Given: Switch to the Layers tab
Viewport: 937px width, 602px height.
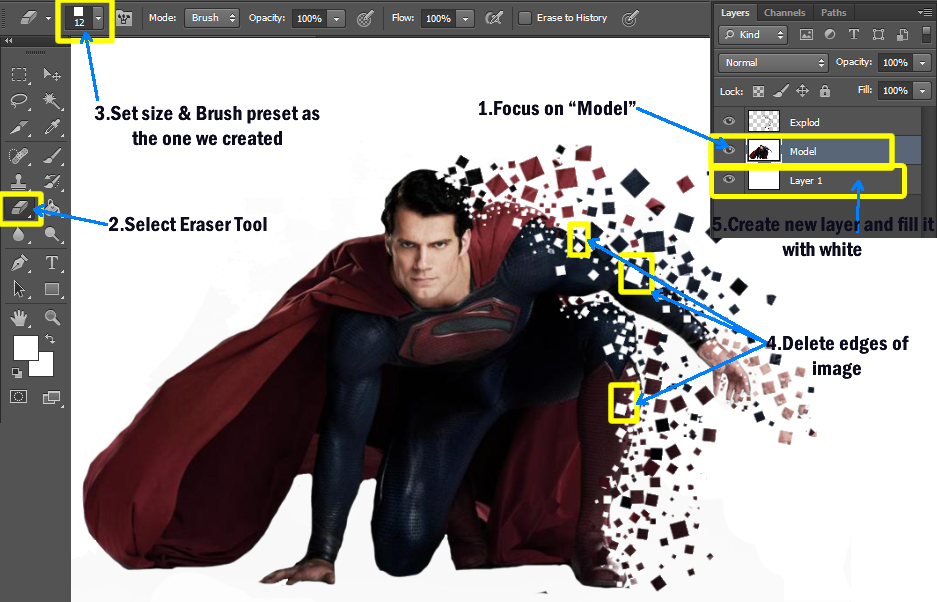Looking at the screenshot, I should tap(734, 13).
